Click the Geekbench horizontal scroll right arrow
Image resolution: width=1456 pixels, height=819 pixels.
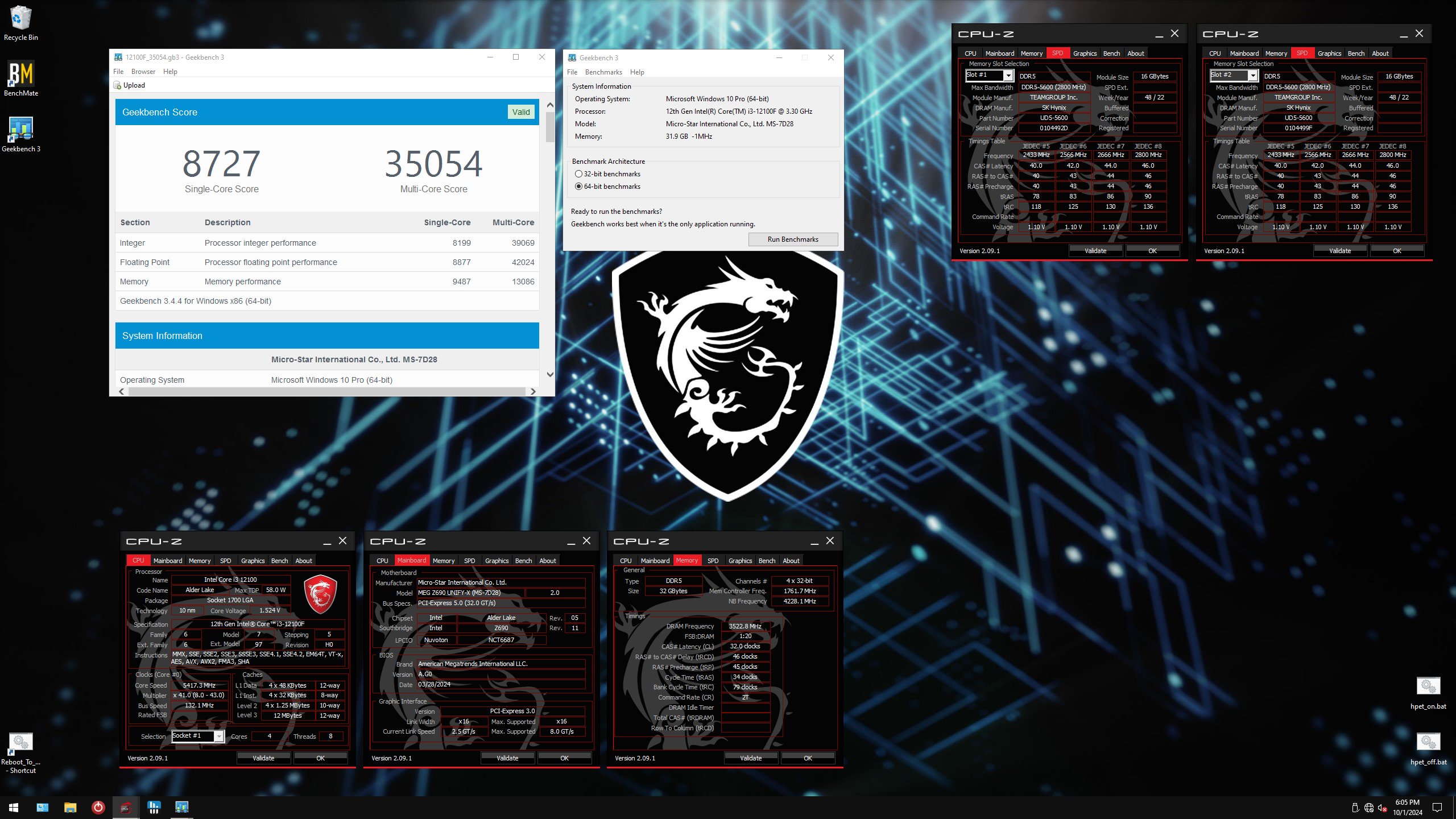(533, 391)
